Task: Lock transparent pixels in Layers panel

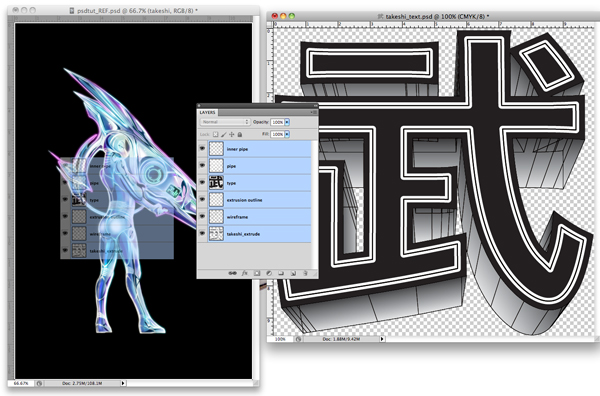Action: click(215, 134)
